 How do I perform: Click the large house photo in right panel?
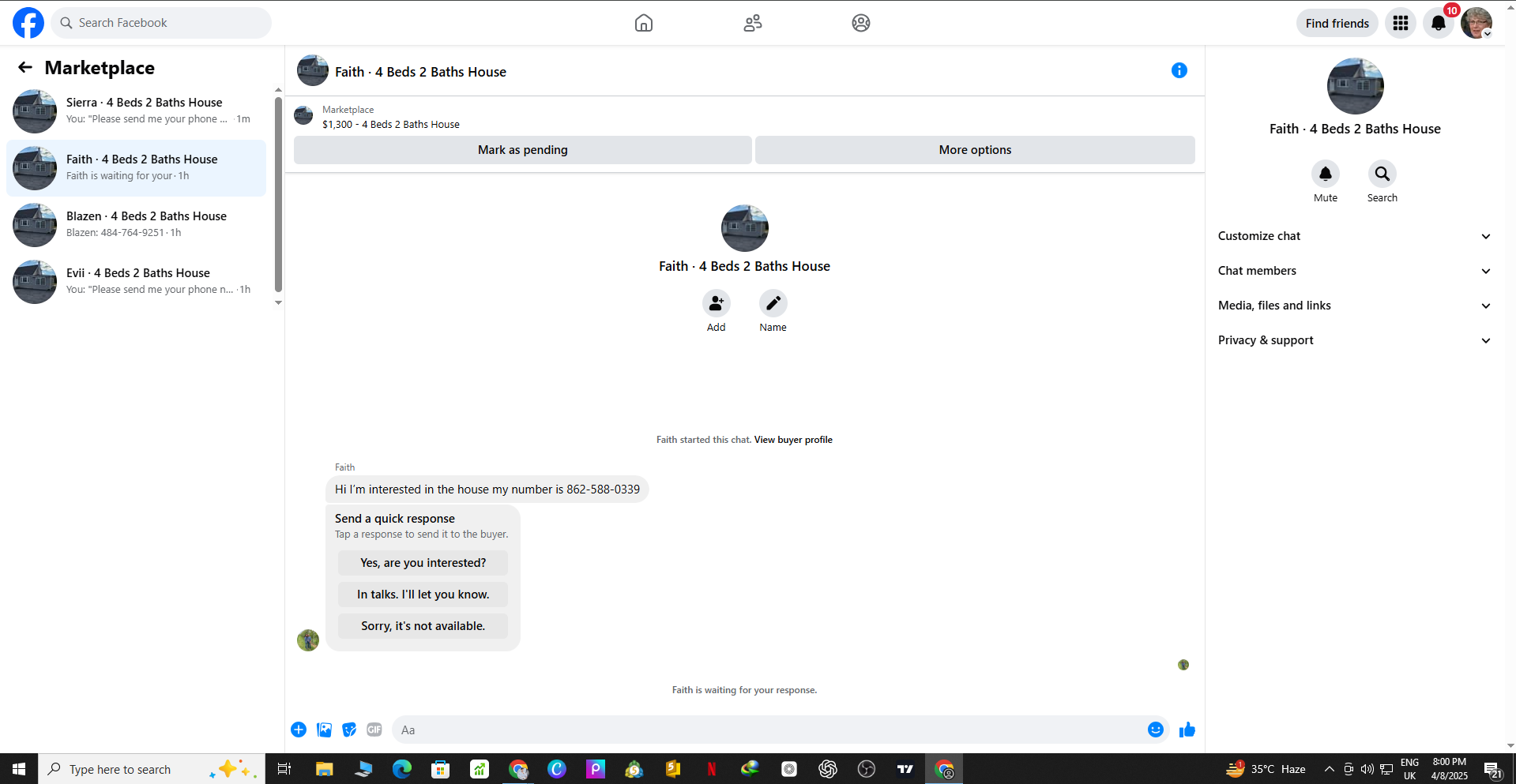(1355, 86)
